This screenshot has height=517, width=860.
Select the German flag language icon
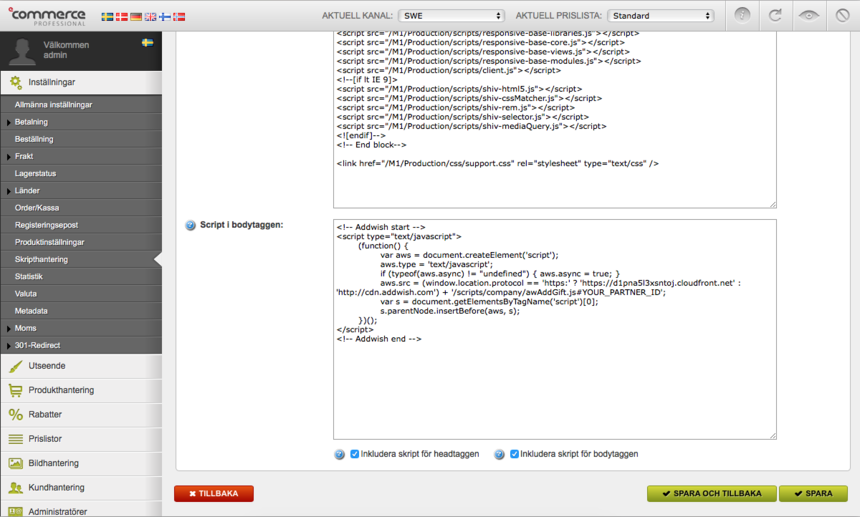(136, 17)
